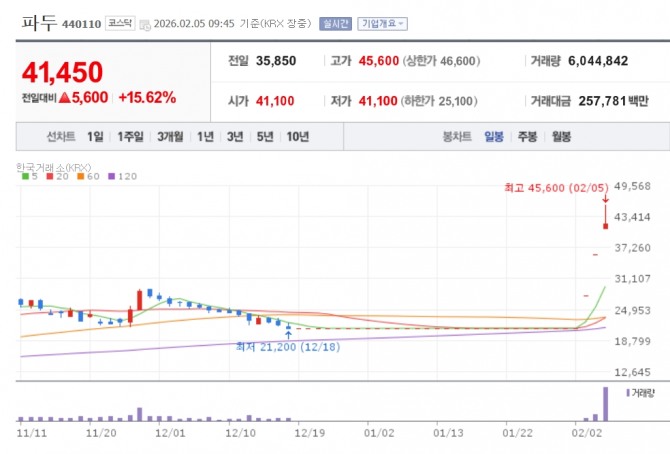
Task: Click the 시가 value 41,100
Action: coord(275,101)
